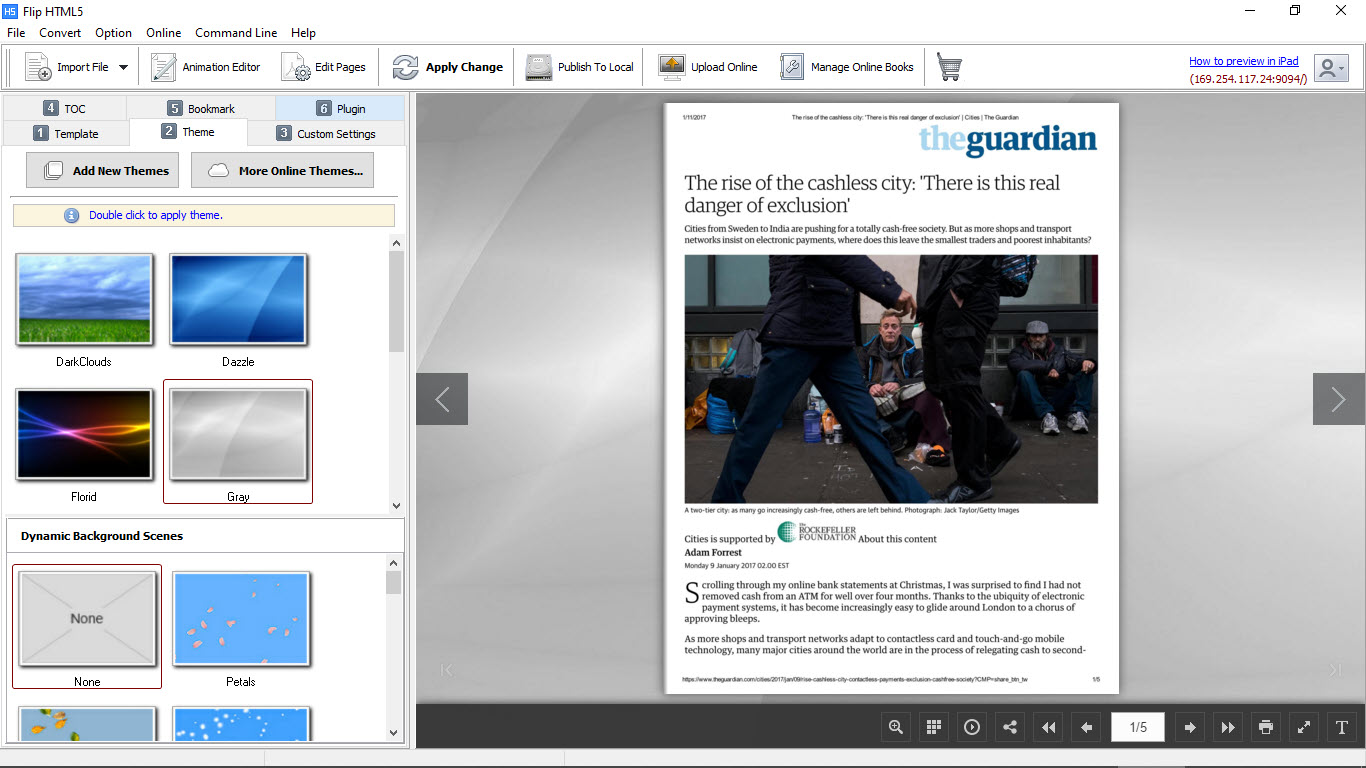Switch to the Template tab
The width and height of the screenshot is (1366, 768).
(x=66, y=133)
